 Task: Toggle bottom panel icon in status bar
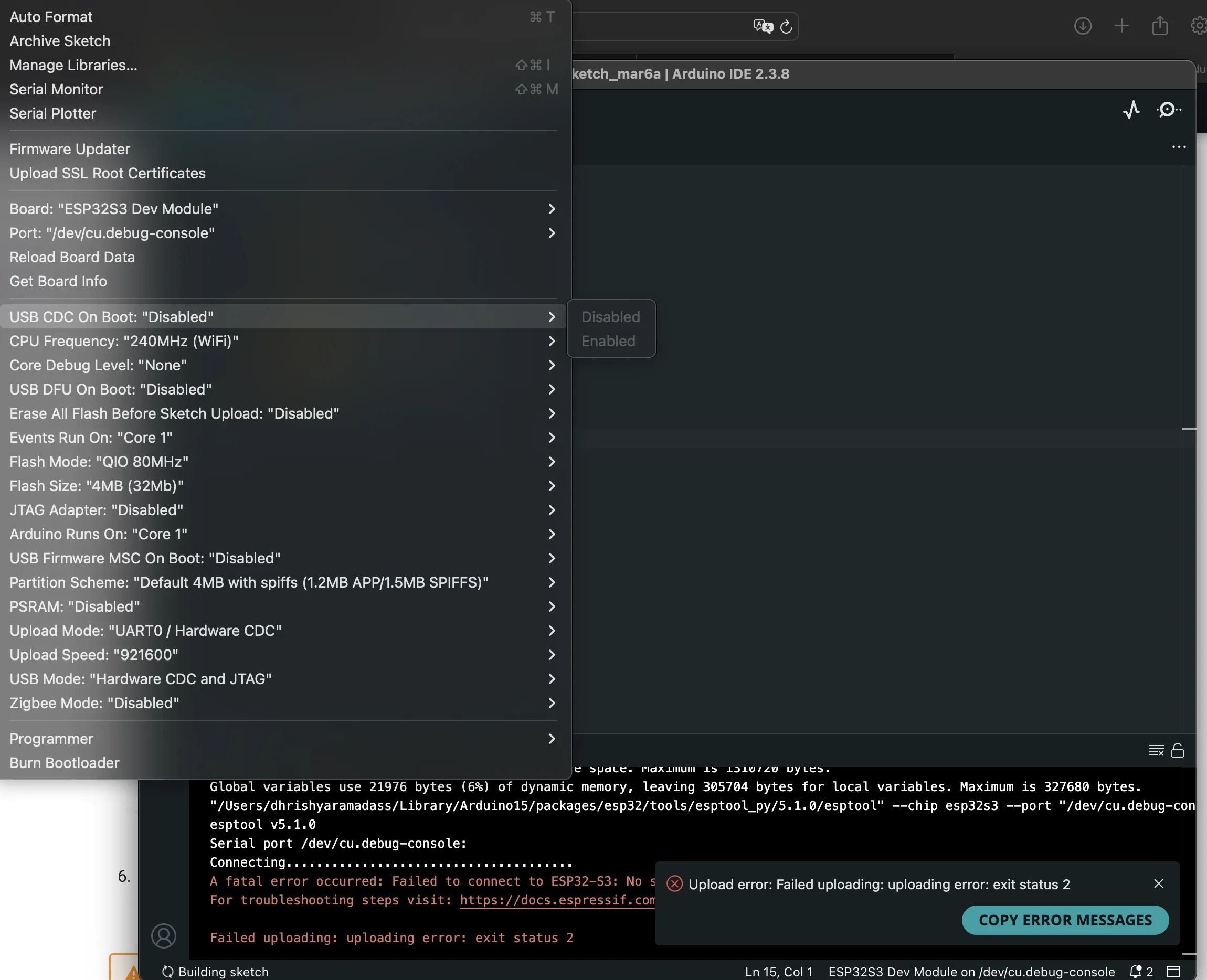(1174, 972)
